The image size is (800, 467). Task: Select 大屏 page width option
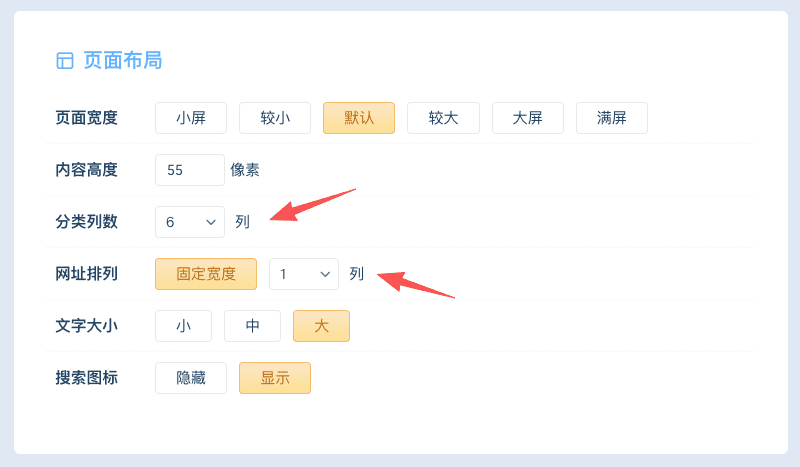tap(527, 118)
